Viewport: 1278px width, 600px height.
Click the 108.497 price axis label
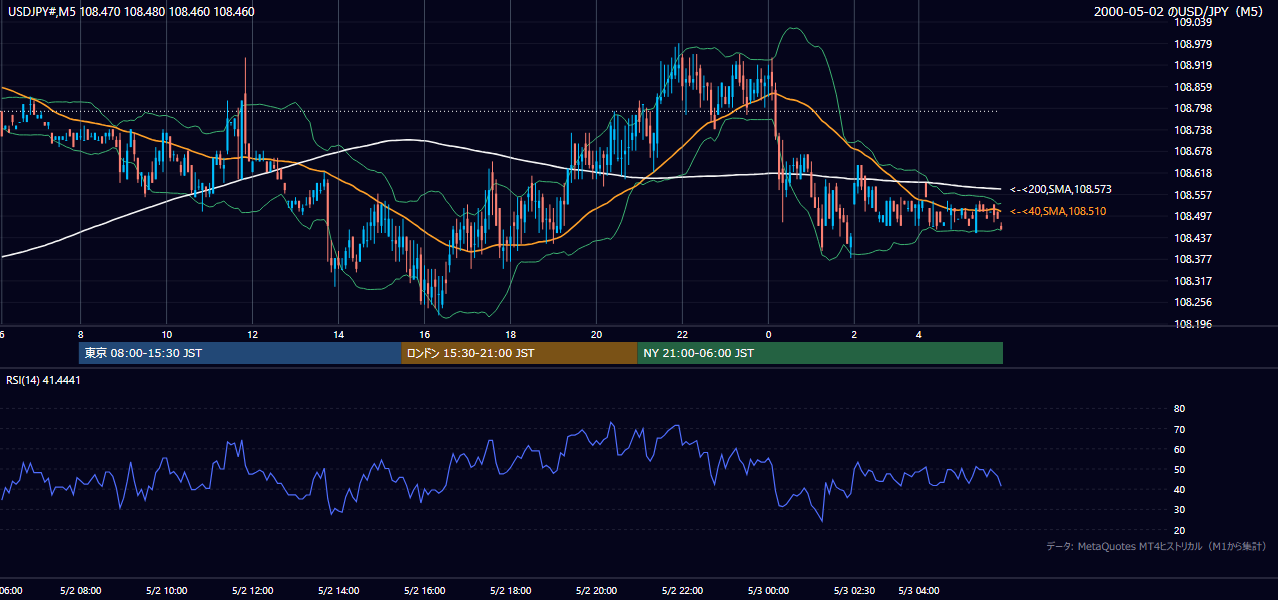coord(1193,216)
